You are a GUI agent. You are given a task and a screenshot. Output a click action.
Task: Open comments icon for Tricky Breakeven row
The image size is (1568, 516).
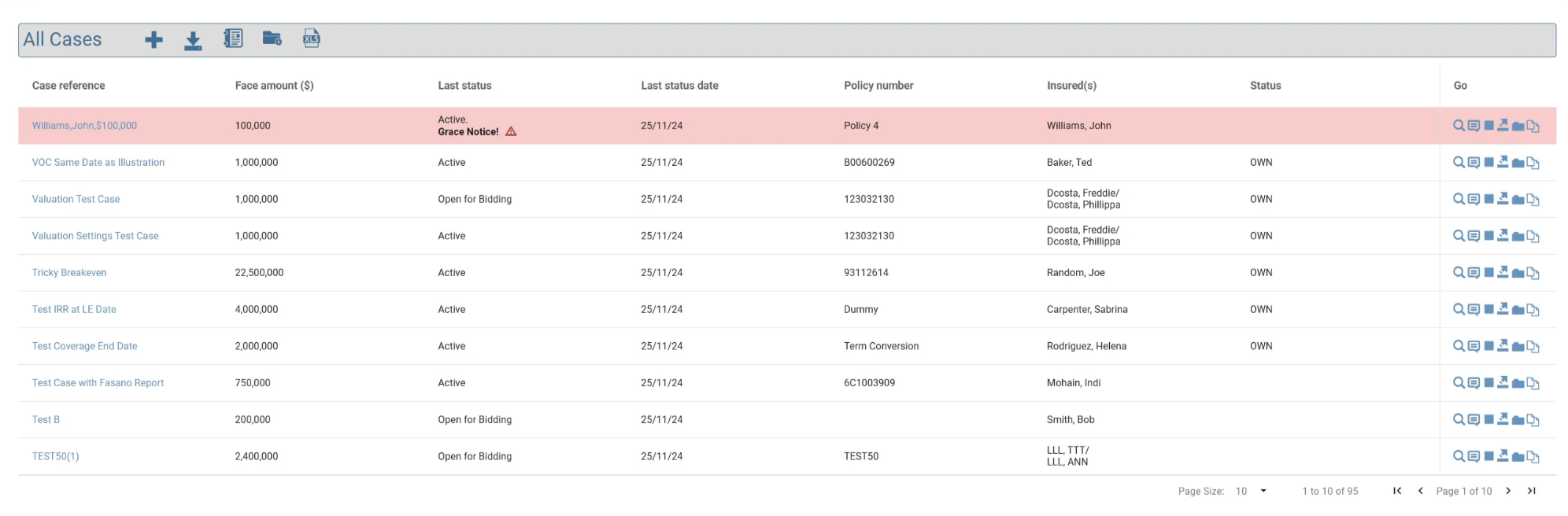tap(1474, 273)
